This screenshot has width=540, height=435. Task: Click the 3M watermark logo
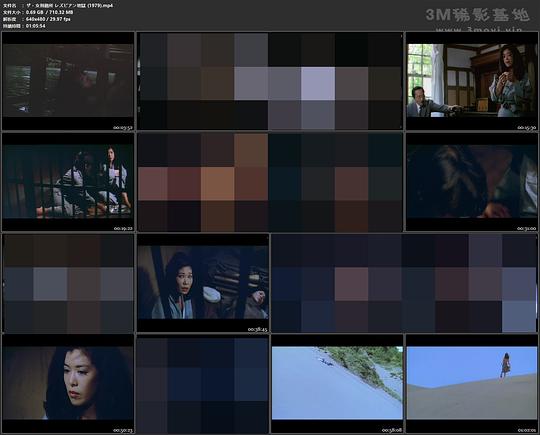(x=477, y=15)
